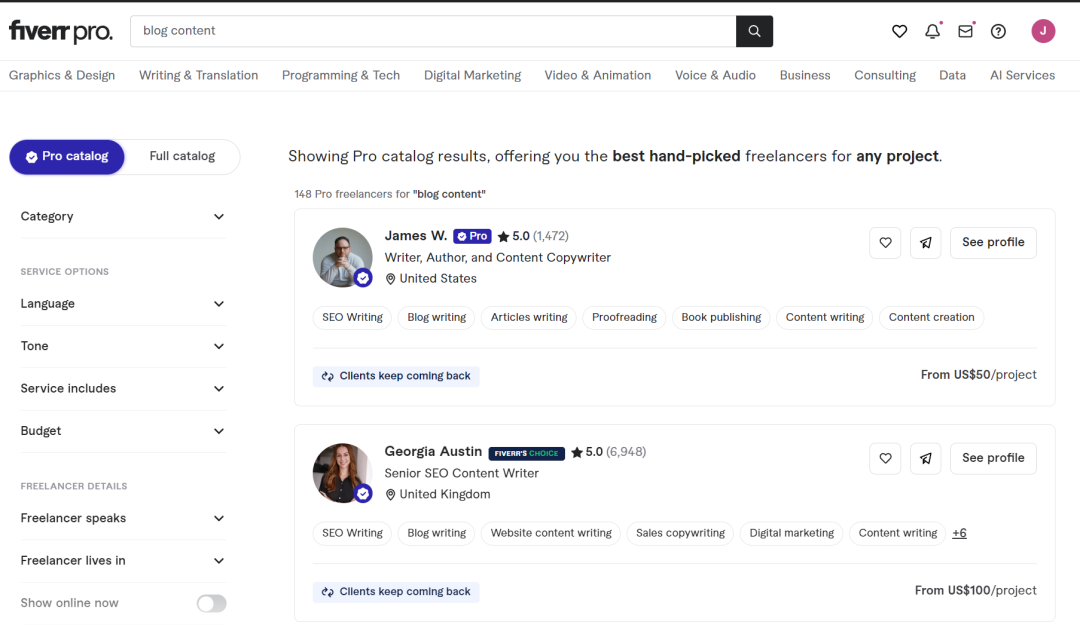See Georgia Austin's profile
The height and width of the screenshot is (631, 1080).
tap(993, 458)
